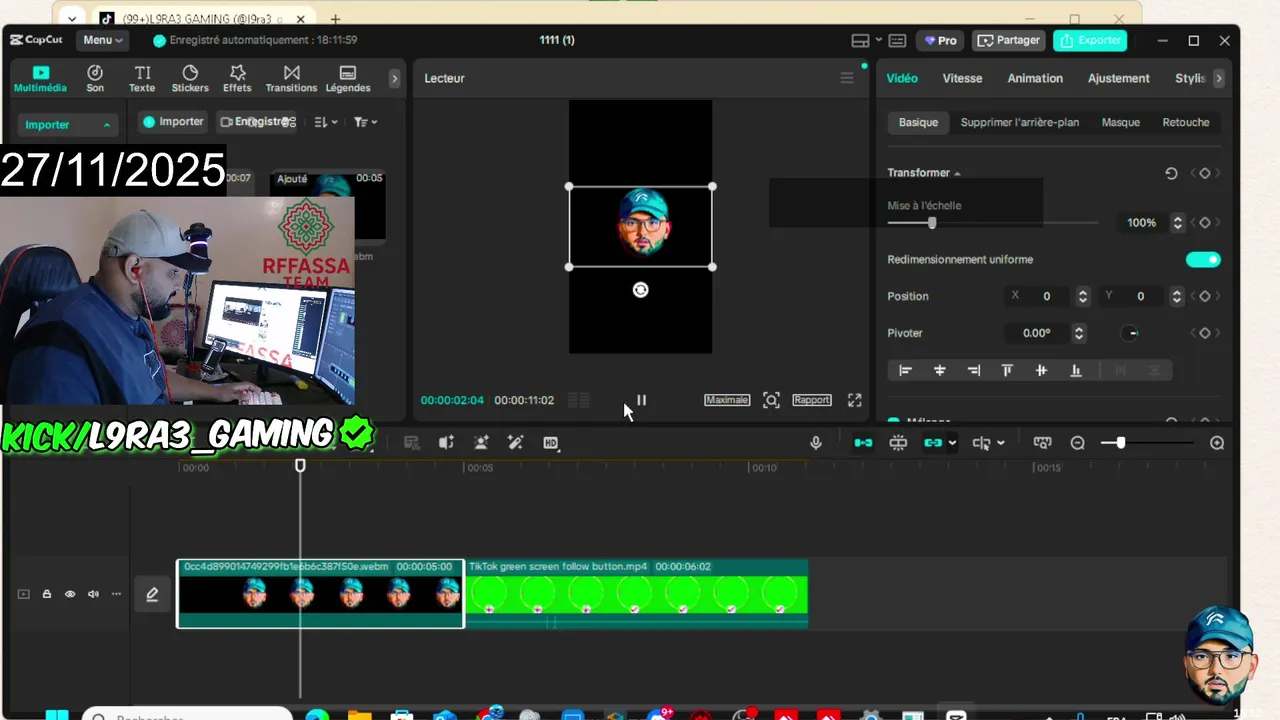Open the Transitions panel
1280x720 pixels.
pyautogui.click(x=291, y=79)
